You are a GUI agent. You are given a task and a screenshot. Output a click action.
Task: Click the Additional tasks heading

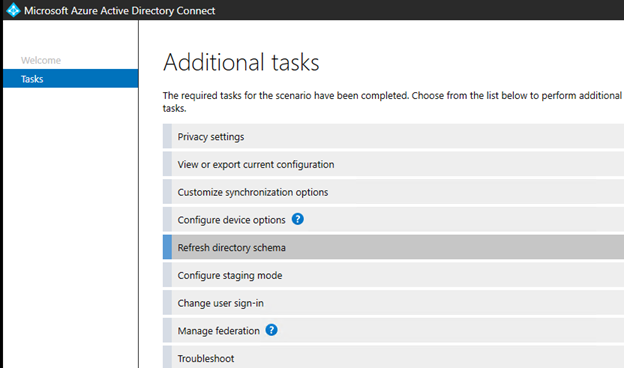coord(241,62)
